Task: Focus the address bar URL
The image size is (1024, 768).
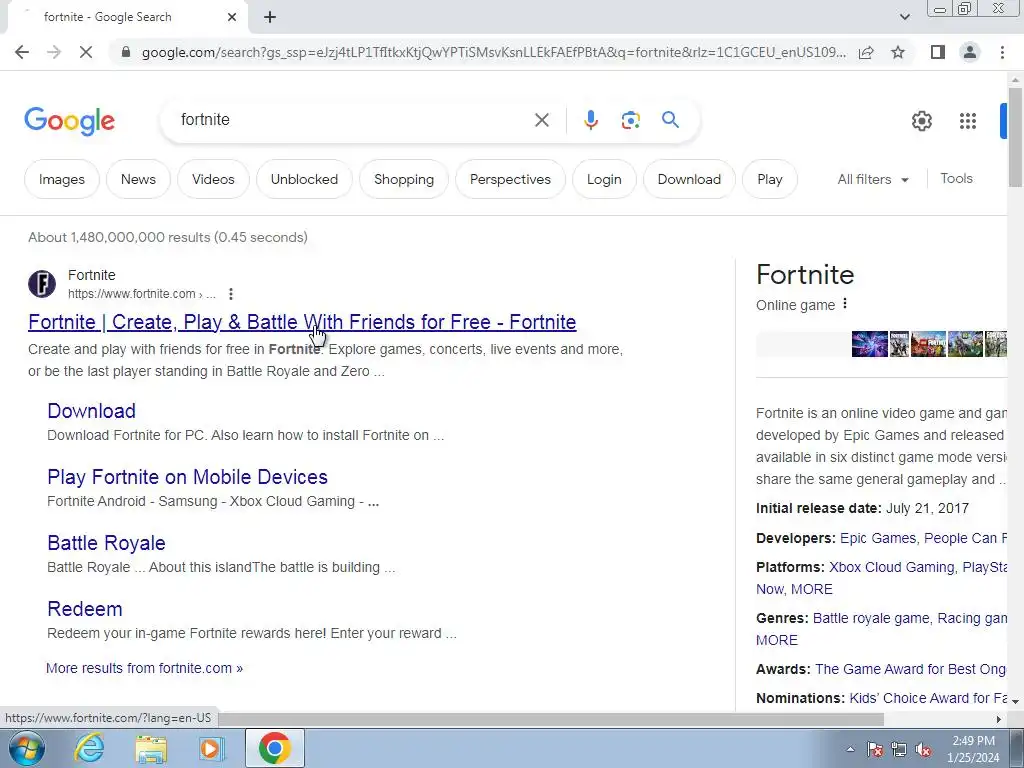Action: [x=494, y=52]
